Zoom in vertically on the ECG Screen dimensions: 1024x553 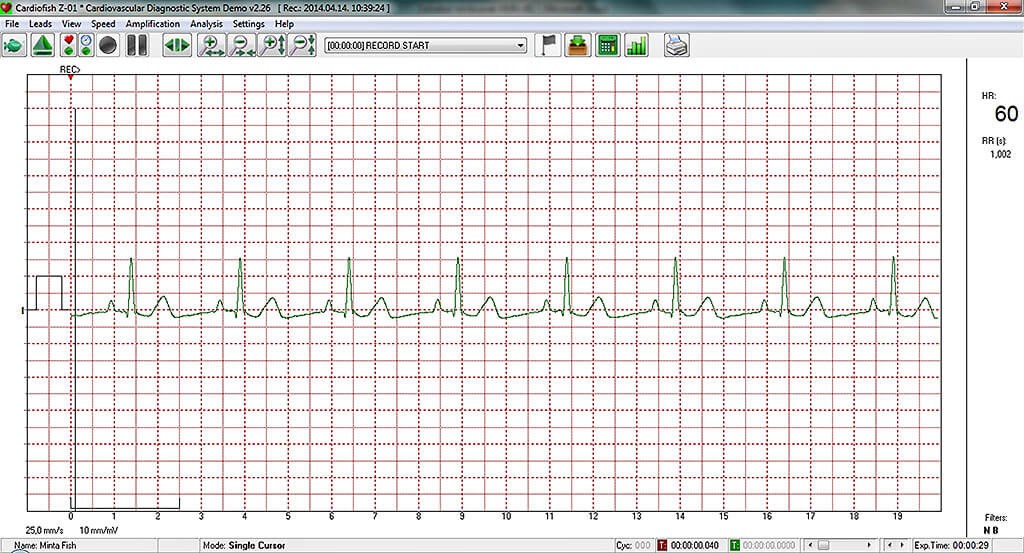point(273,45)
